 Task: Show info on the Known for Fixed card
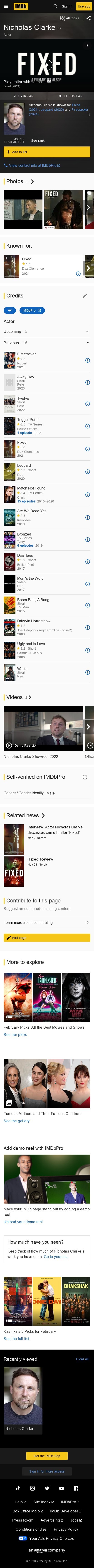coord(78,274)
